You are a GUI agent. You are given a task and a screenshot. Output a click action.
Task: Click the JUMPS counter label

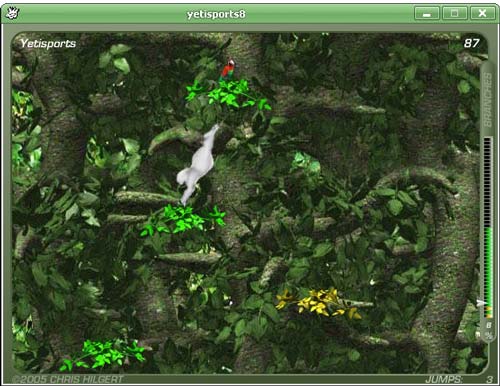pos(444,379)
